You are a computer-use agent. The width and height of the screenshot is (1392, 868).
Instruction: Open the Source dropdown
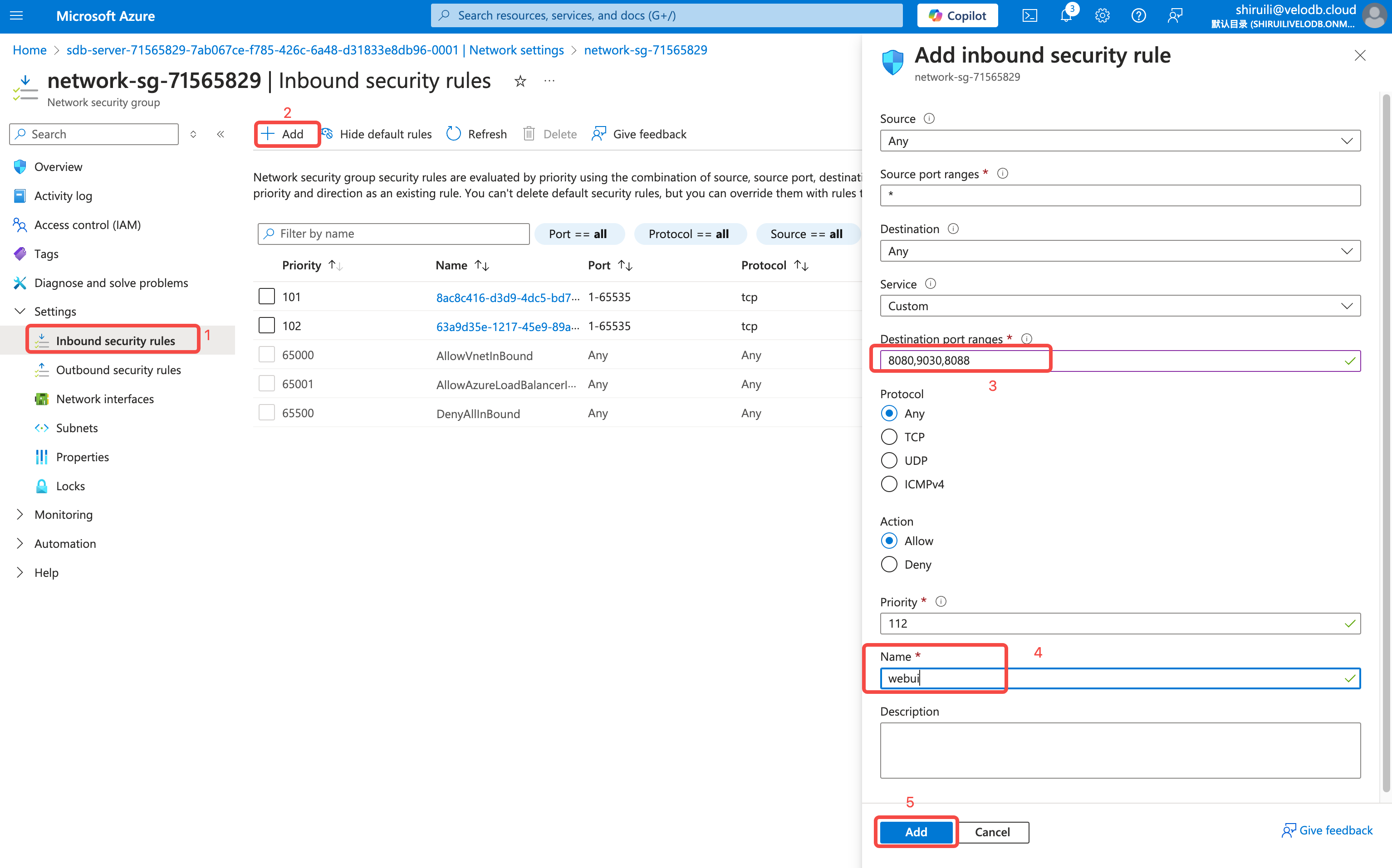pos(1119,141)
